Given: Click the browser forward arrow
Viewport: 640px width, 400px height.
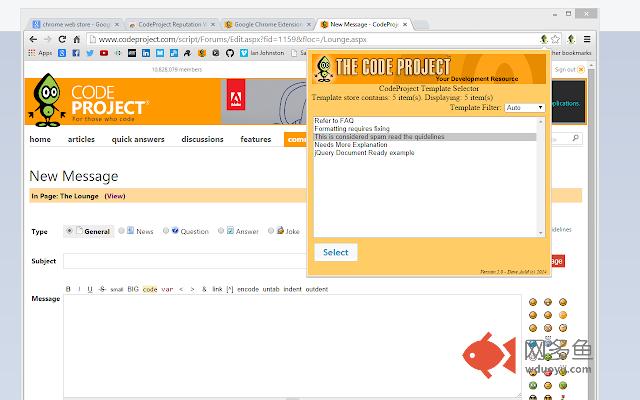Looking at the screenshot, I should (48, 39).
